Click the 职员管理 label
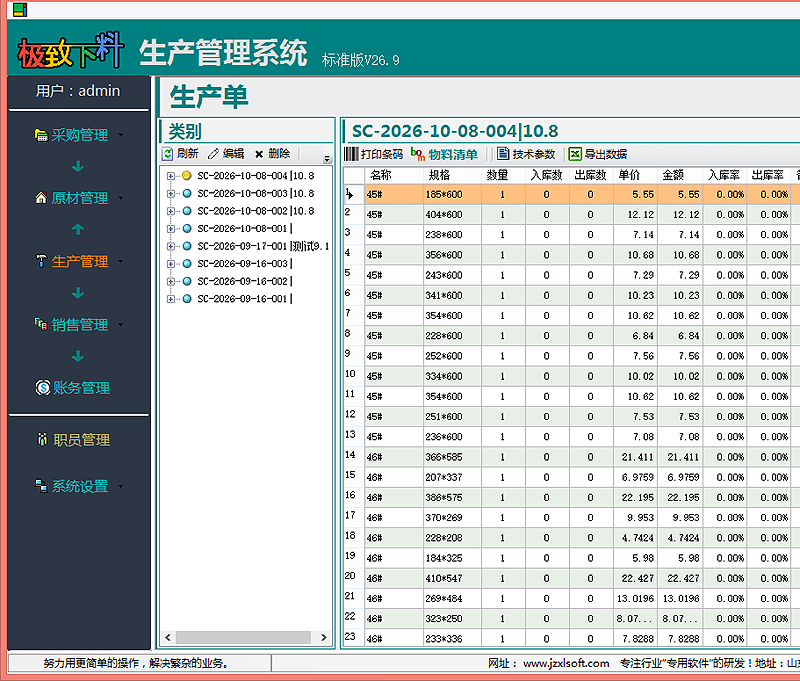The height and width of the screenshot is (681, 800). (82, 440)
